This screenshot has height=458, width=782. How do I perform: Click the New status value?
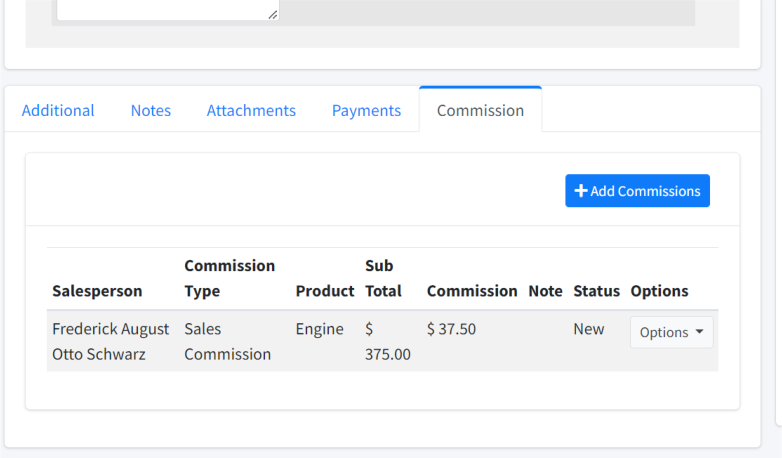point(588,329)
